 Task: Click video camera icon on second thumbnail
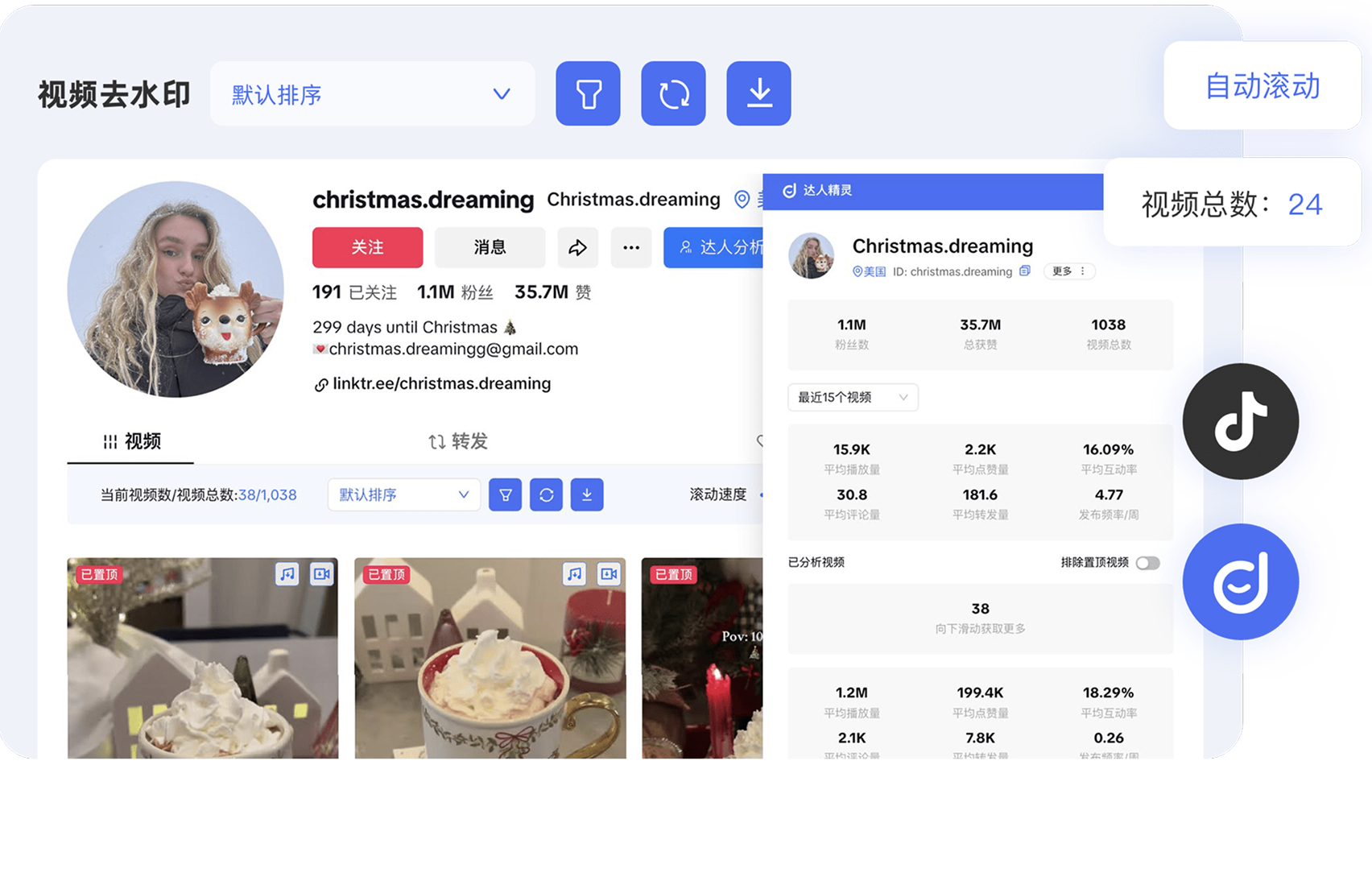tap(609, 574)
